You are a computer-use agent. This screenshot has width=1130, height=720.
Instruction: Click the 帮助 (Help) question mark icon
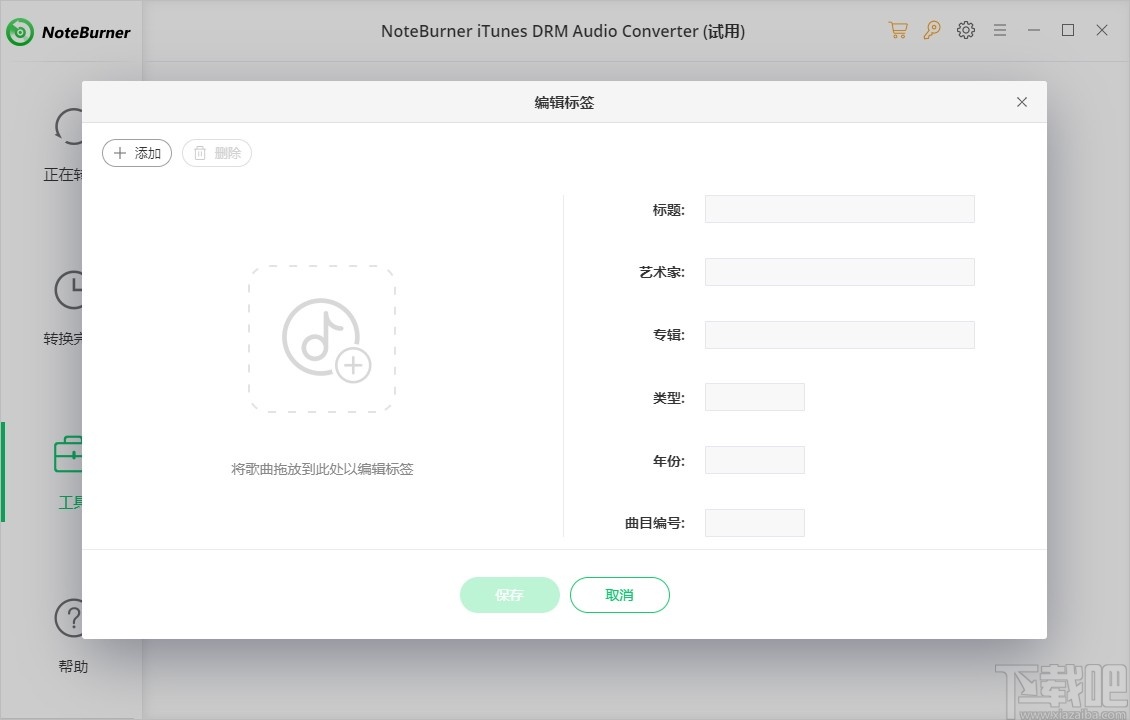(x=70, y=618)
